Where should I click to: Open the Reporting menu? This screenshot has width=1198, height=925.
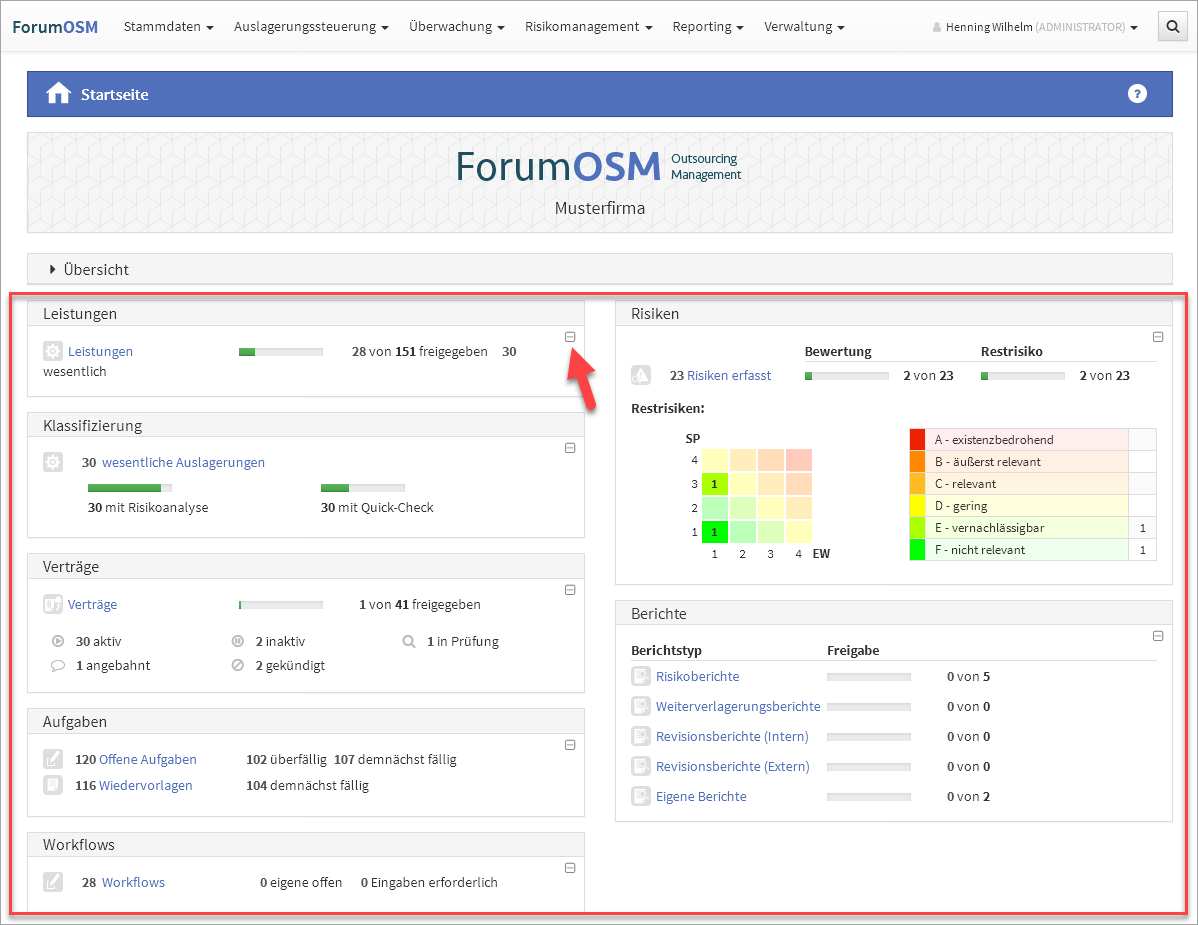coord(707,27)
